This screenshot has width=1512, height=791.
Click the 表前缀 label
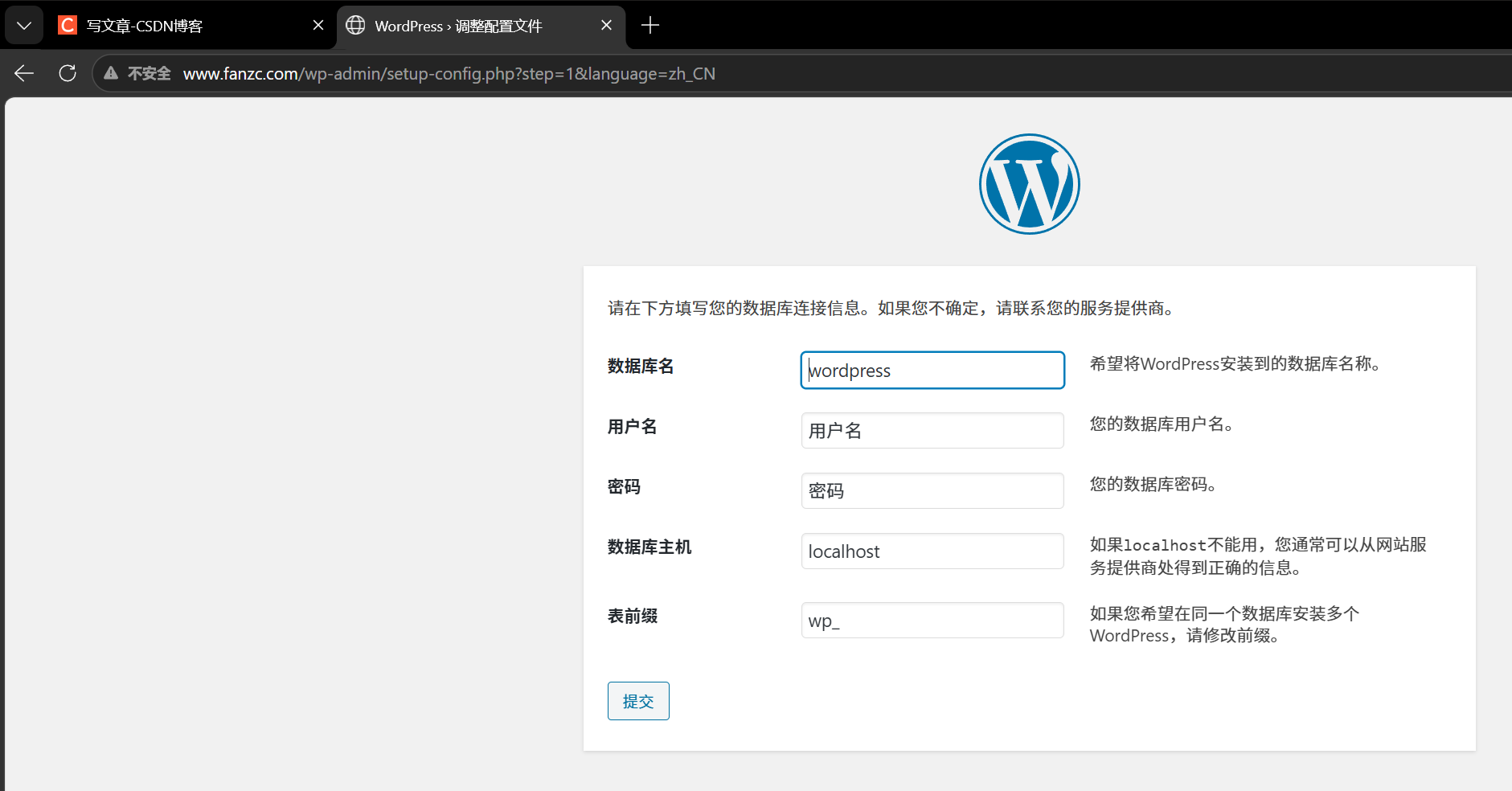(633, 617)
